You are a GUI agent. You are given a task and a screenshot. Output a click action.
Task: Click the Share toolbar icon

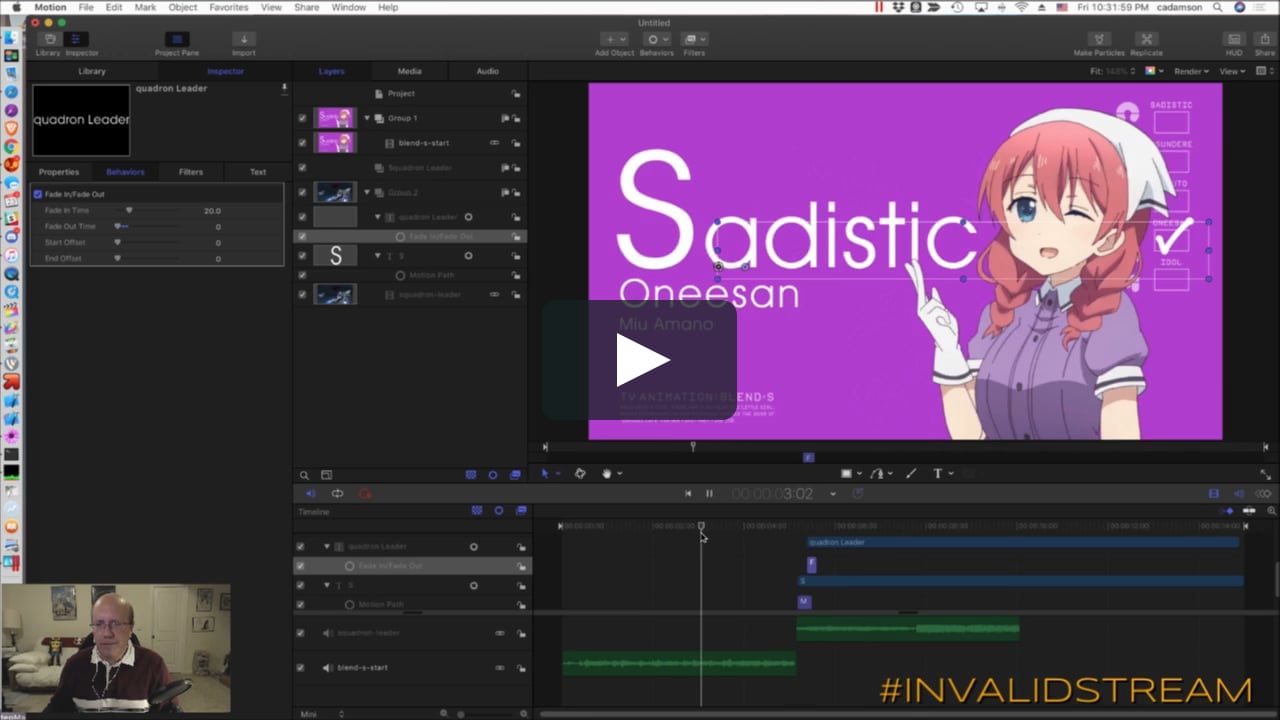[1264, 39]
